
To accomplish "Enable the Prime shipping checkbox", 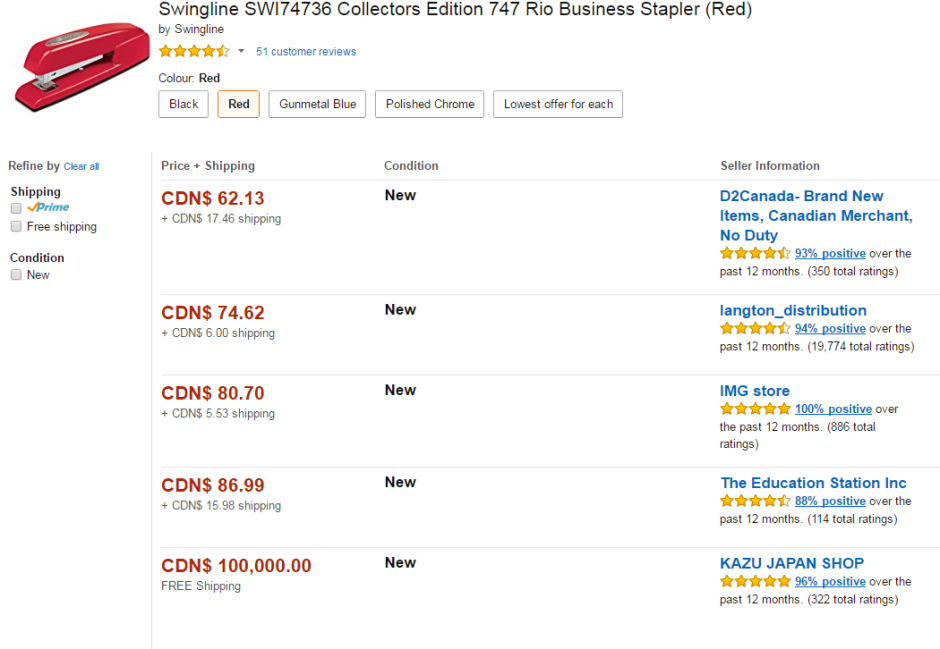I will click(x=16, y=208).
